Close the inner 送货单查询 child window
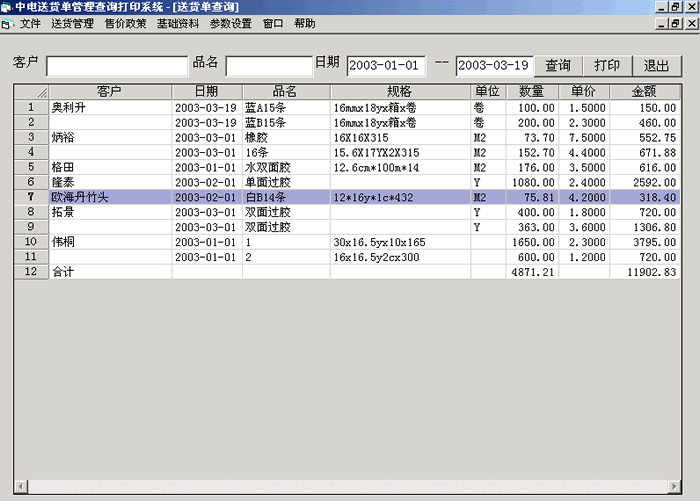 coord(692,23)
